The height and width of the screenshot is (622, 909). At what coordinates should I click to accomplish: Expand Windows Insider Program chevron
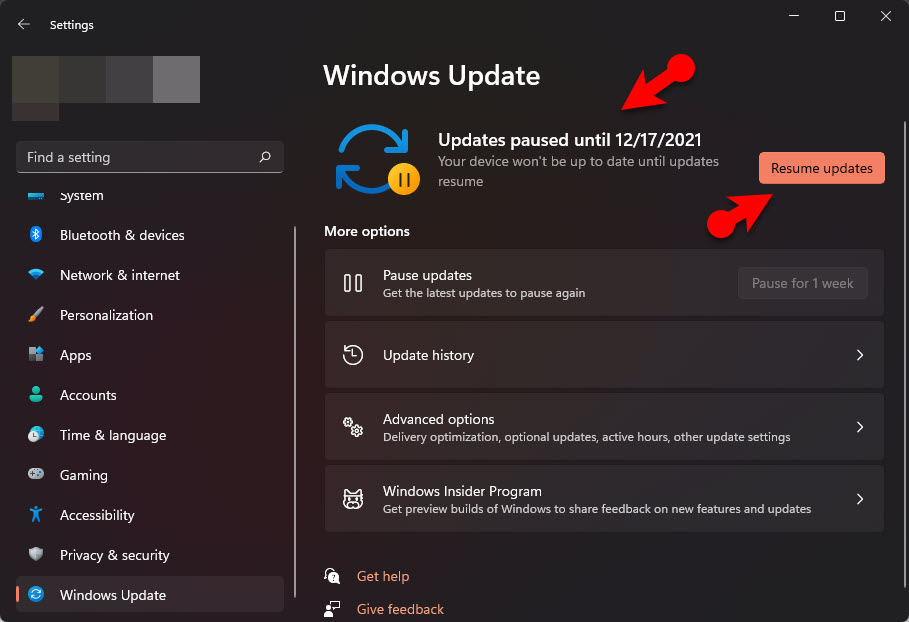[860, 499]
